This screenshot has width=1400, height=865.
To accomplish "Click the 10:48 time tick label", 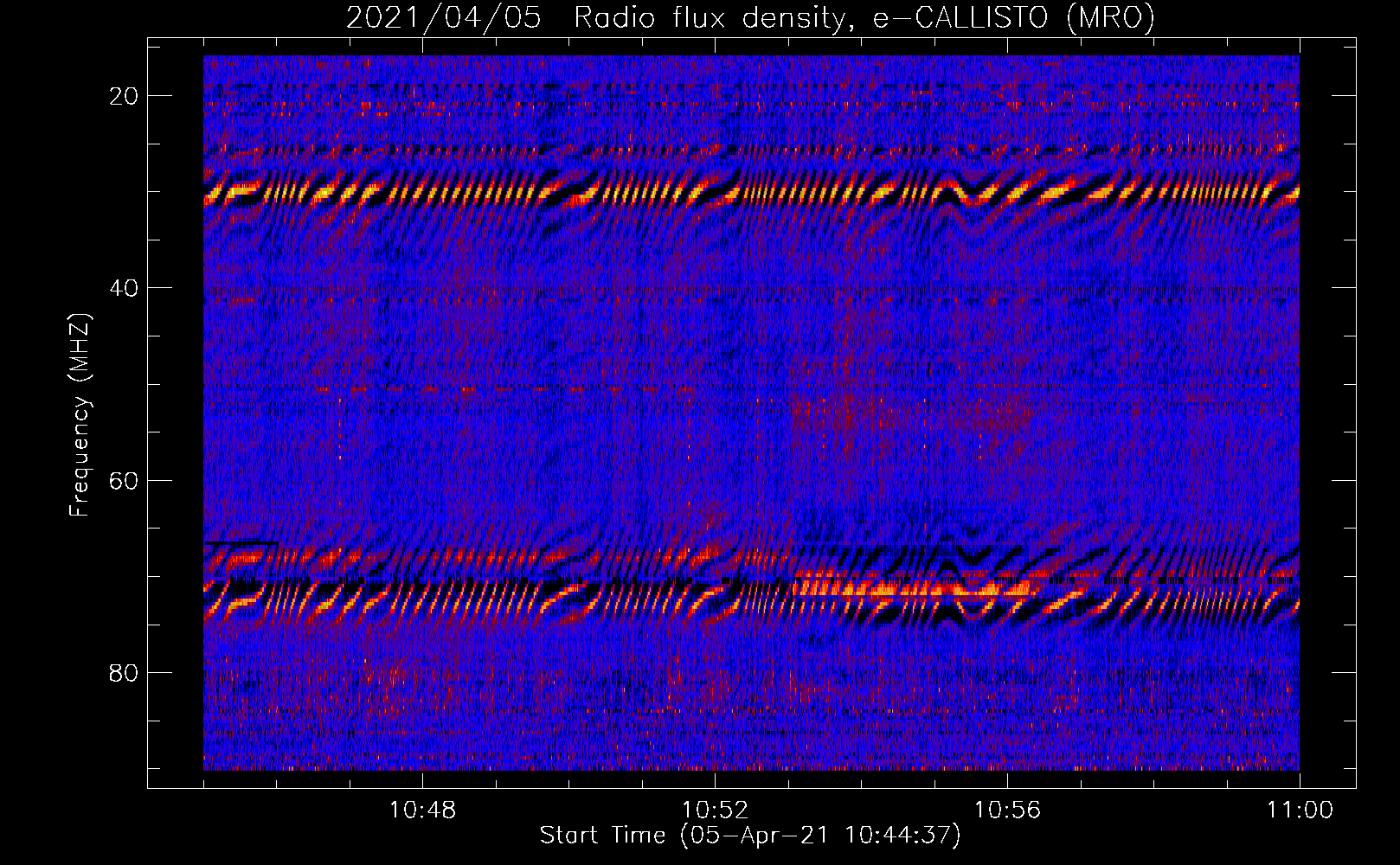I will tap(422, 811).
